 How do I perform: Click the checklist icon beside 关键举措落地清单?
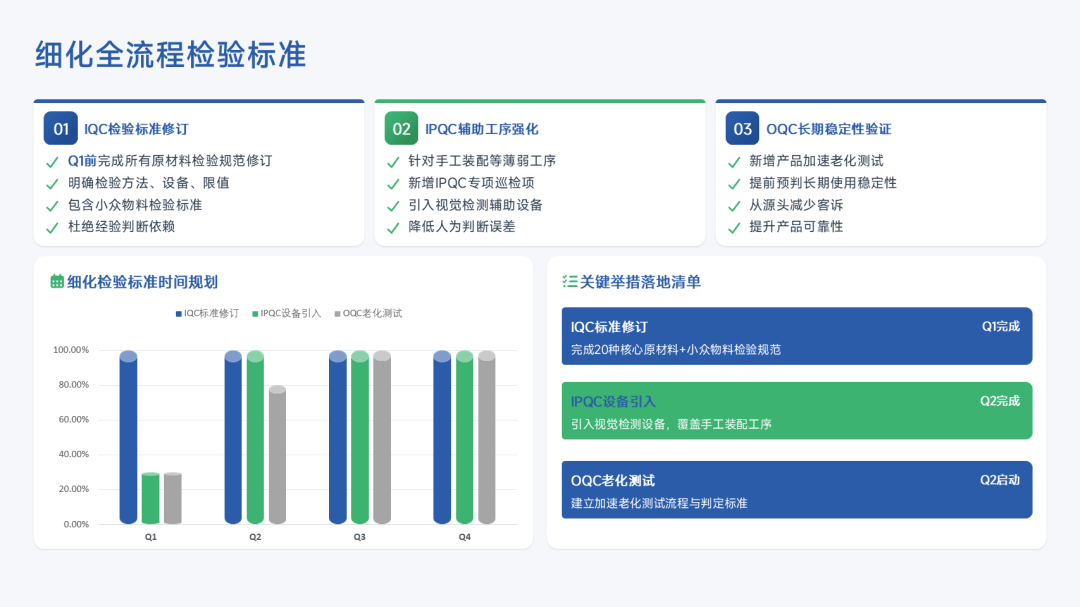click(x=570, y=282)
